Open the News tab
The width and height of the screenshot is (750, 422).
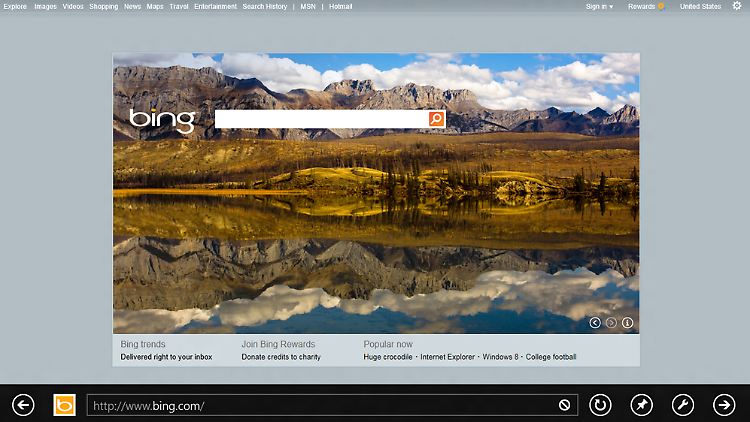click(132, 6)
